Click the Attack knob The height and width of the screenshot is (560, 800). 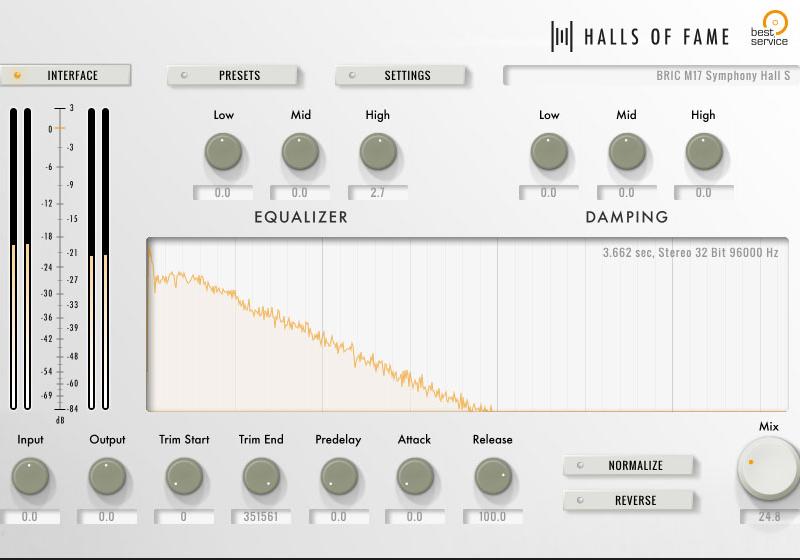click(415, 477)
